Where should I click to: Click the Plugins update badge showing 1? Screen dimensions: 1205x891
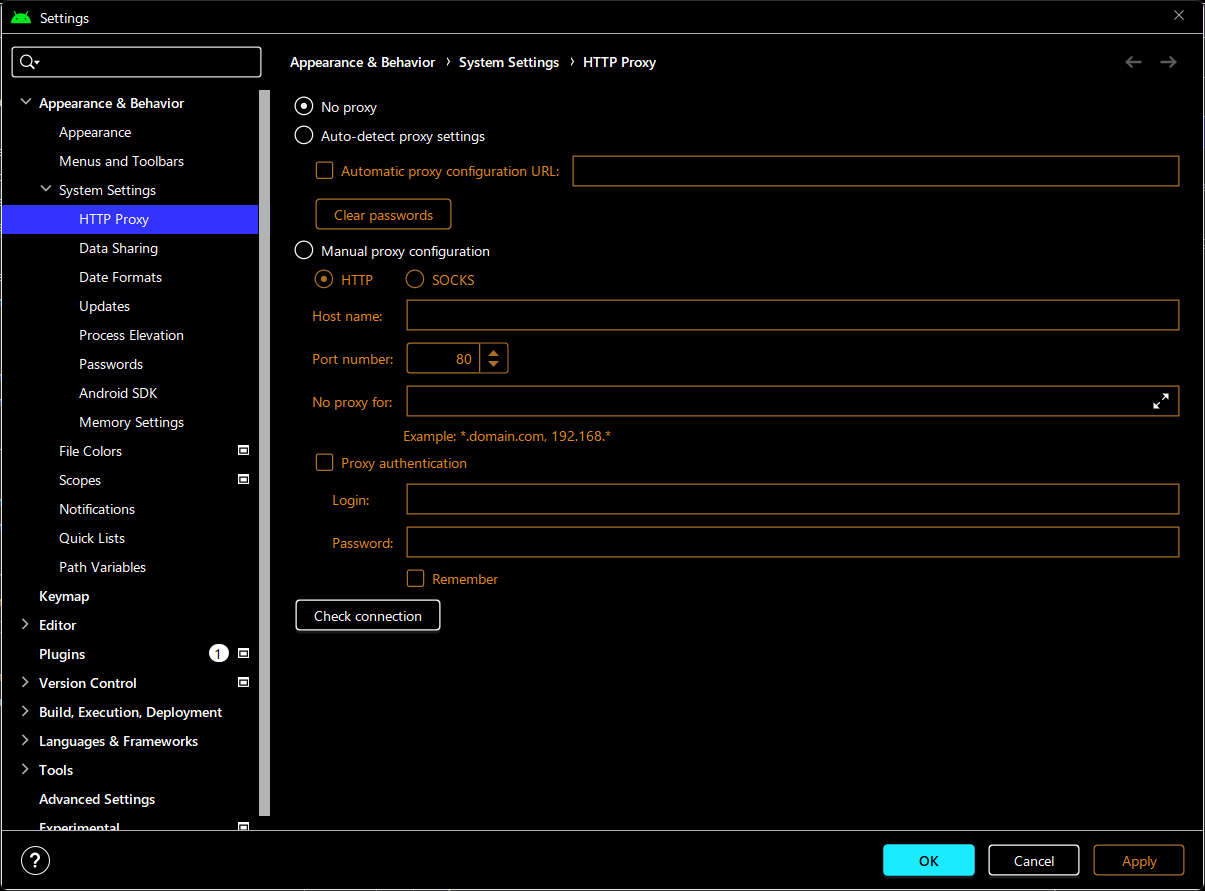pos(218,654)
